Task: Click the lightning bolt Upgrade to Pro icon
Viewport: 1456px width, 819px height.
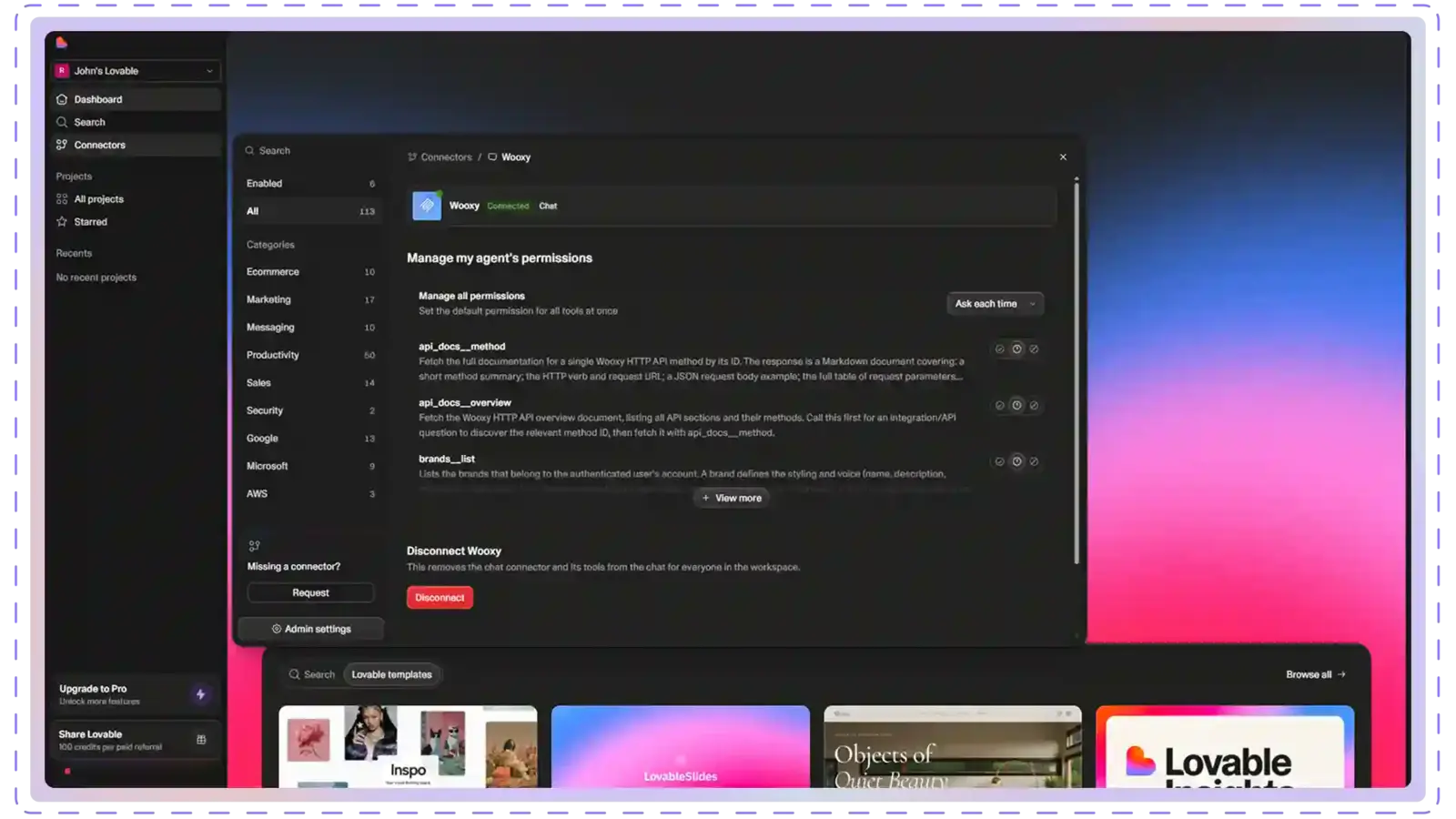Action: pyautogui.click(x=201, y=694)
